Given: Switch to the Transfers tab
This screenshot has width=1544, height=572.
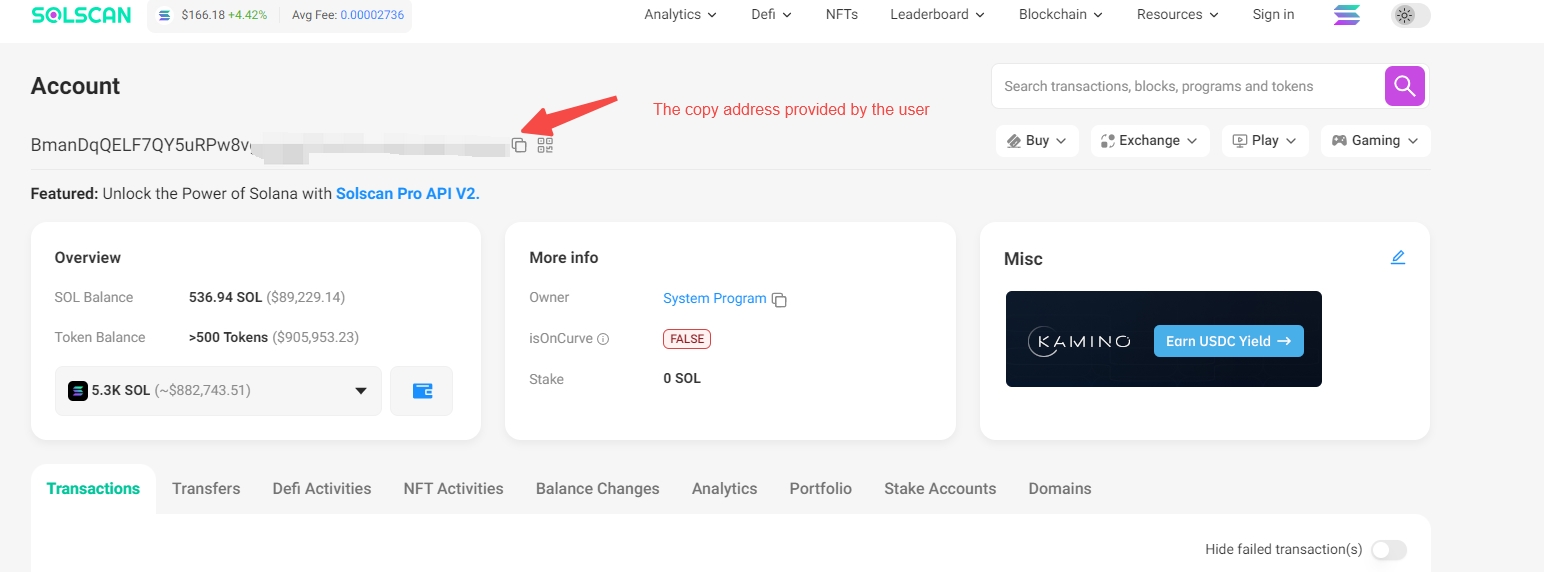Looking at the screenshot, I should pos(206,489).
